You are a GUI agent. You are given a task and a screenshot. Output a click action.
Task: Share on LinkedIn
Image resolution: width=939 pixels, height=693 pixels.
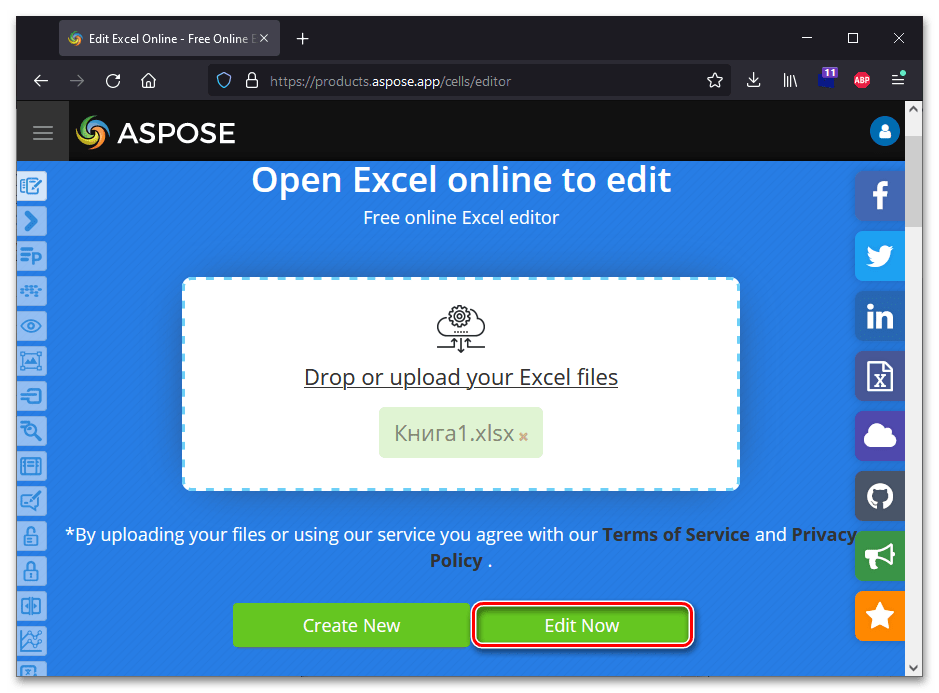click(880, 316)
